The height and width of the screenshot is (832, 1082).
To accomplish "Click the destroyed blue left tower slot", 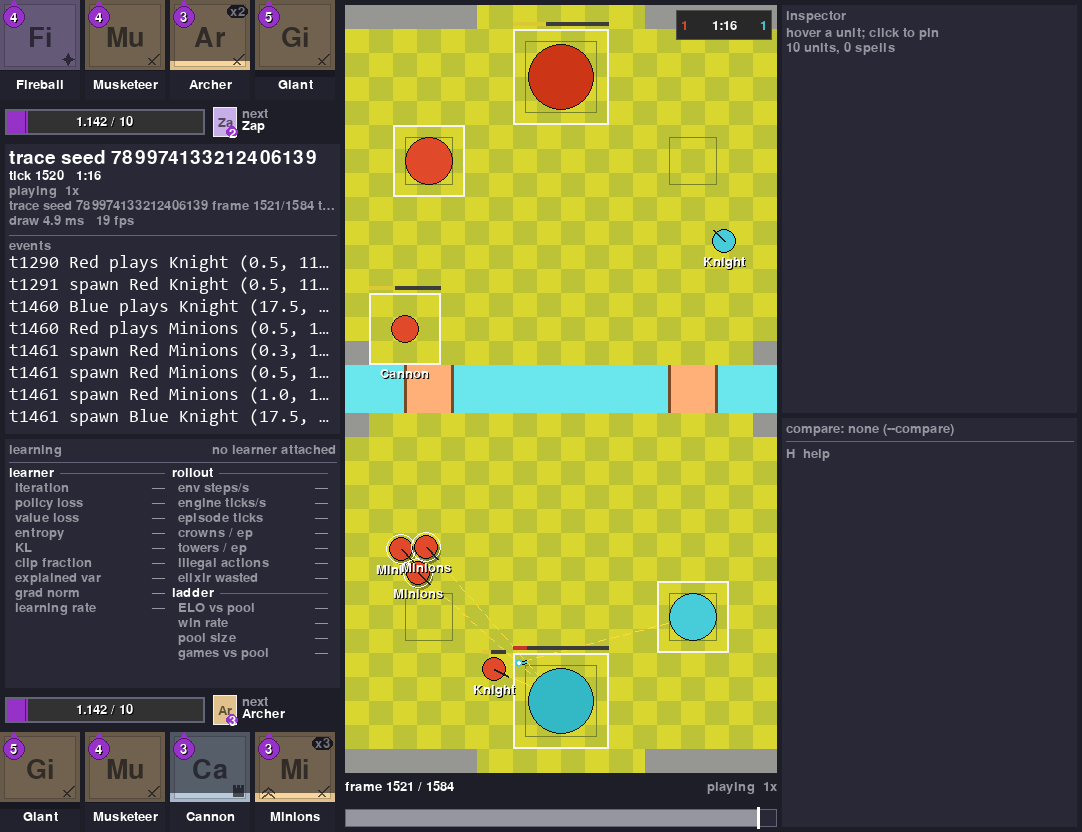I will (x=429, y=617).
